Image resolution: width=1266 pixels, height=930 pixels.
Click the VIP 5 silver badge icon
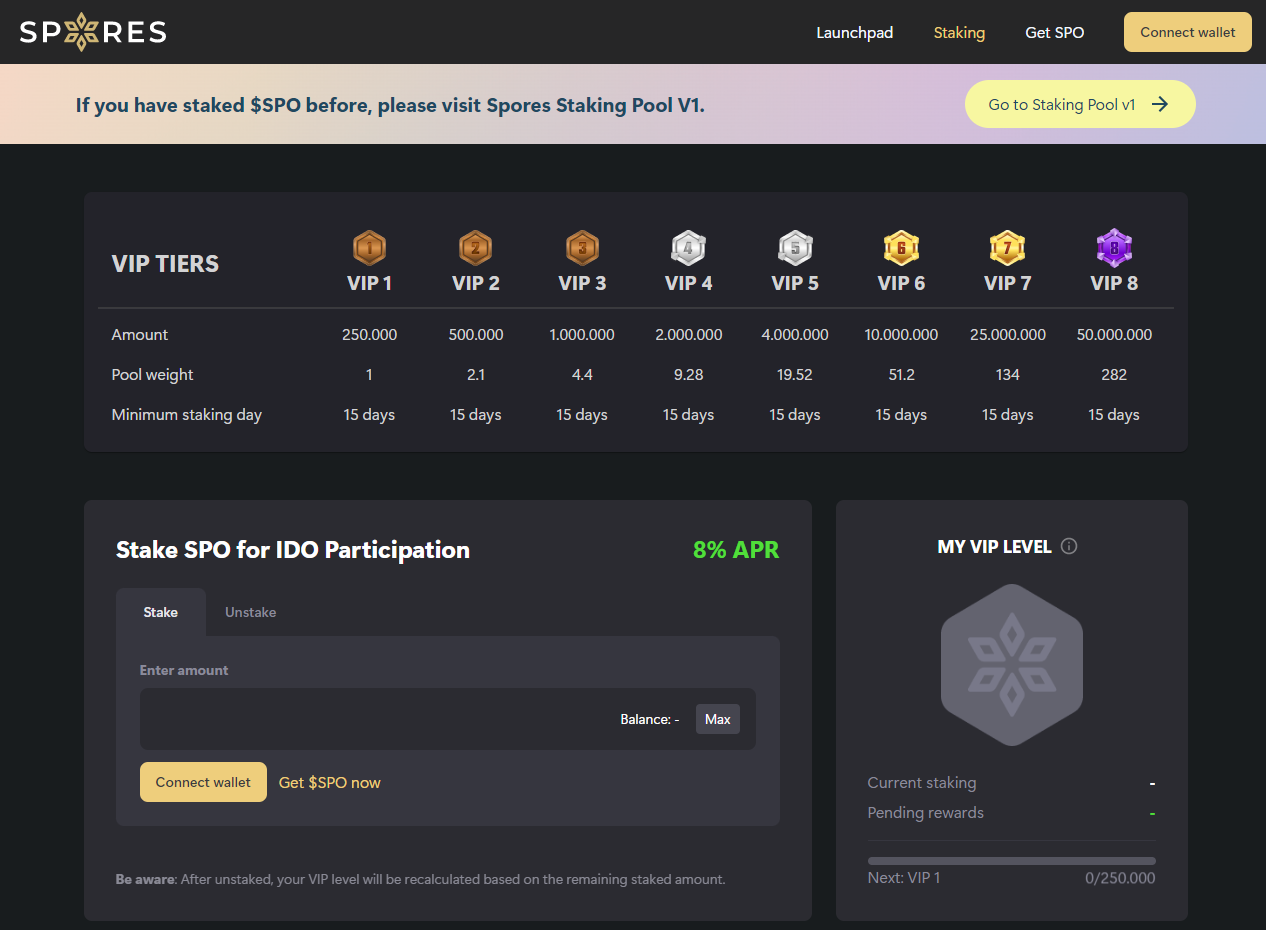coord(795,247)
